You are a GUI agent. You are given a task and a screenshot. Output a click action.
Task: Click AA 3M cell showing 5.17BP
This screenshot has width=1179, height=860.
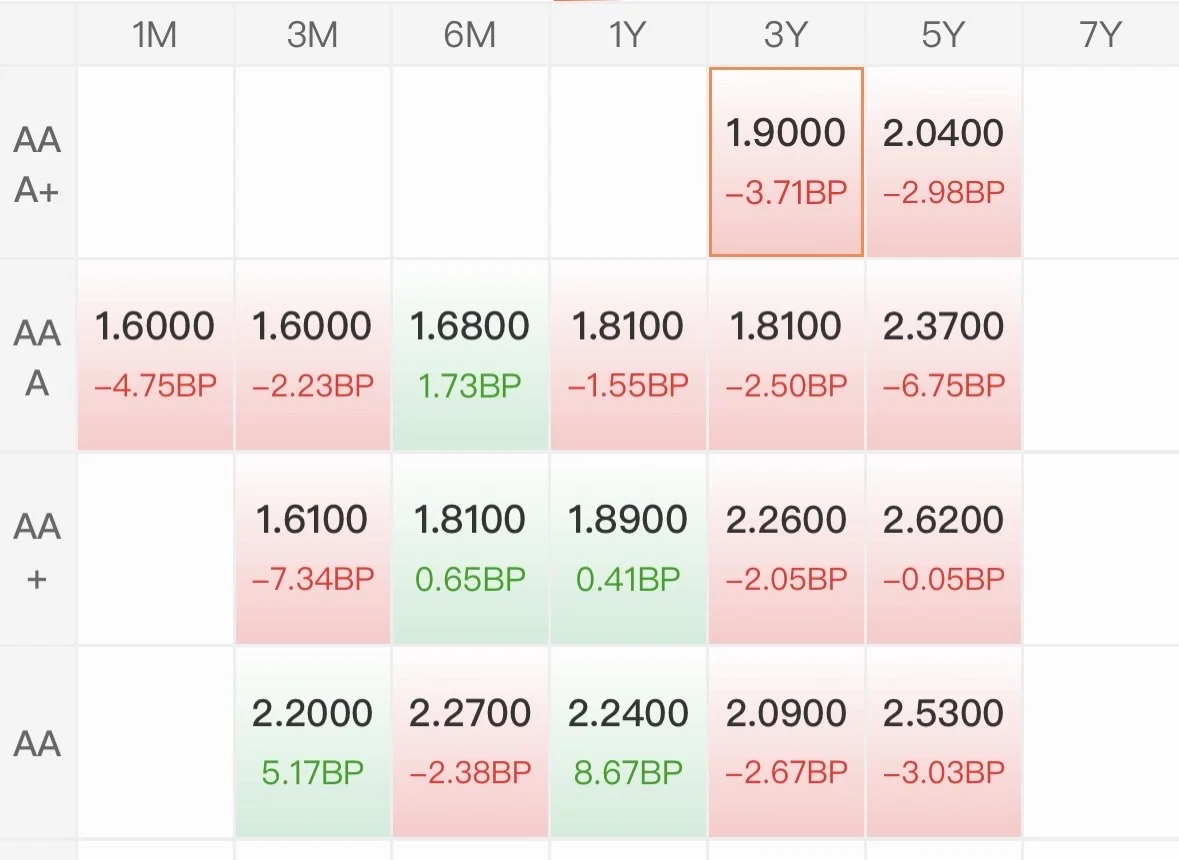pyautogui.click(x=312, y=742)
